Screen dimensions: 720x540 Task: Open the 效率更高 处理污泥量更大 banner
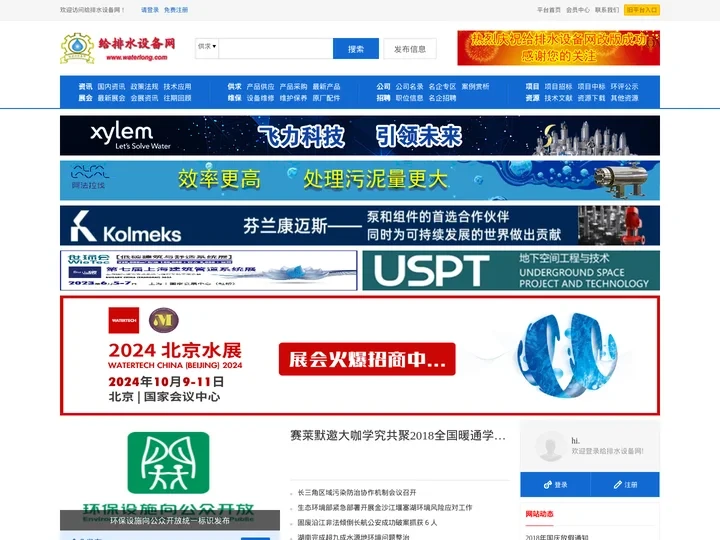coord(360,180)
